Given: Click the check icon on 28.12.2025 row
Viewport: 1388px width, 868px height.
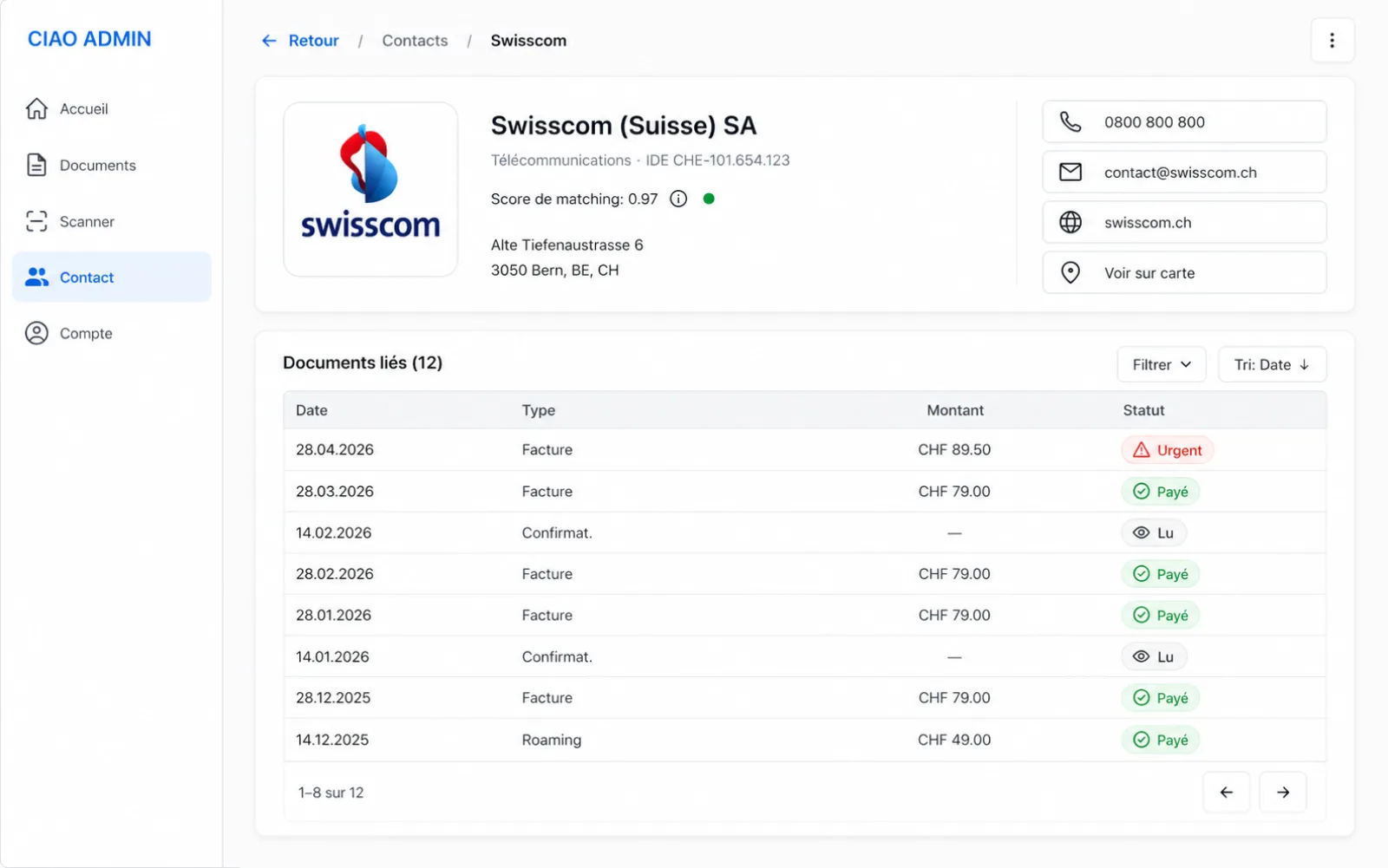Looking at the screenshot, I should pyautogui.click(x=1142, y=698).
